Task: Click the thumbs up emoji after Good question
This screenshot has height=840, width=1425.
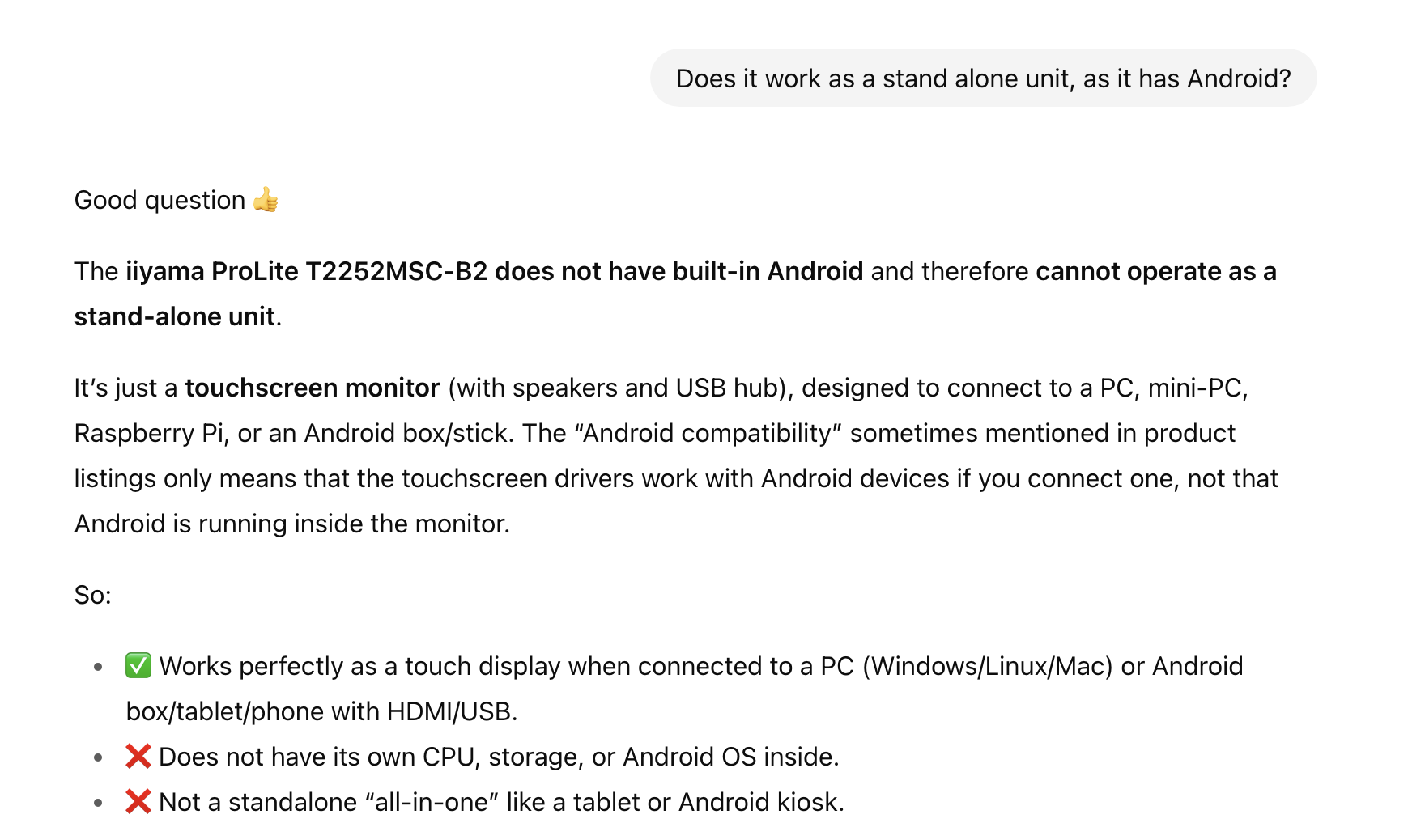Action: (266, 199)
